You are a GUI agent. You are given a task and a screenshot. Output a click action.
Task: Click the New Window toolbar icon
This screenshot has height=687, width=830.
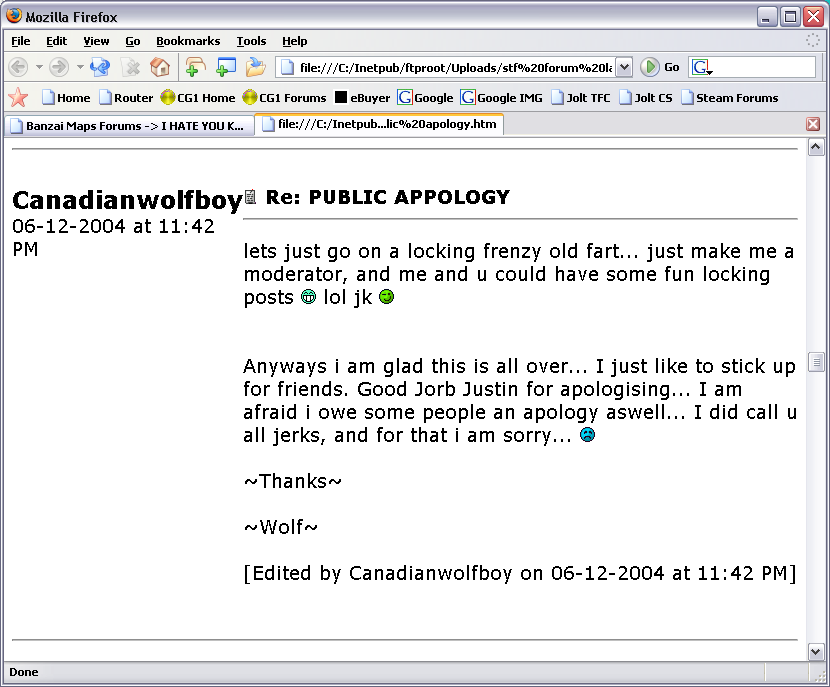226,67
